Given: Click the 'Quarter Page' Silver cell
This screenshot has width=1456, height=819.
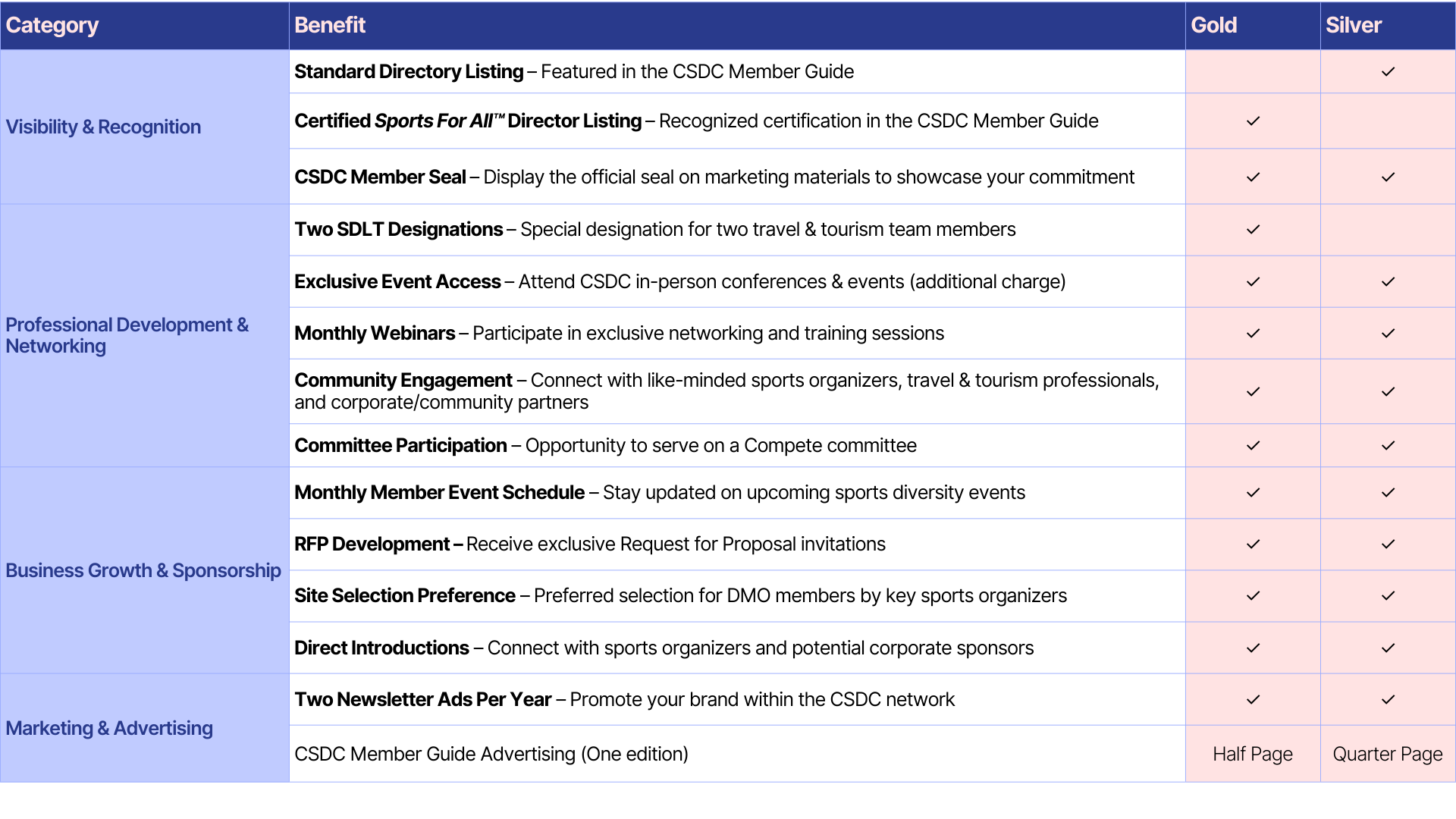Looking at the screenshot, I should coord(1388,755).
